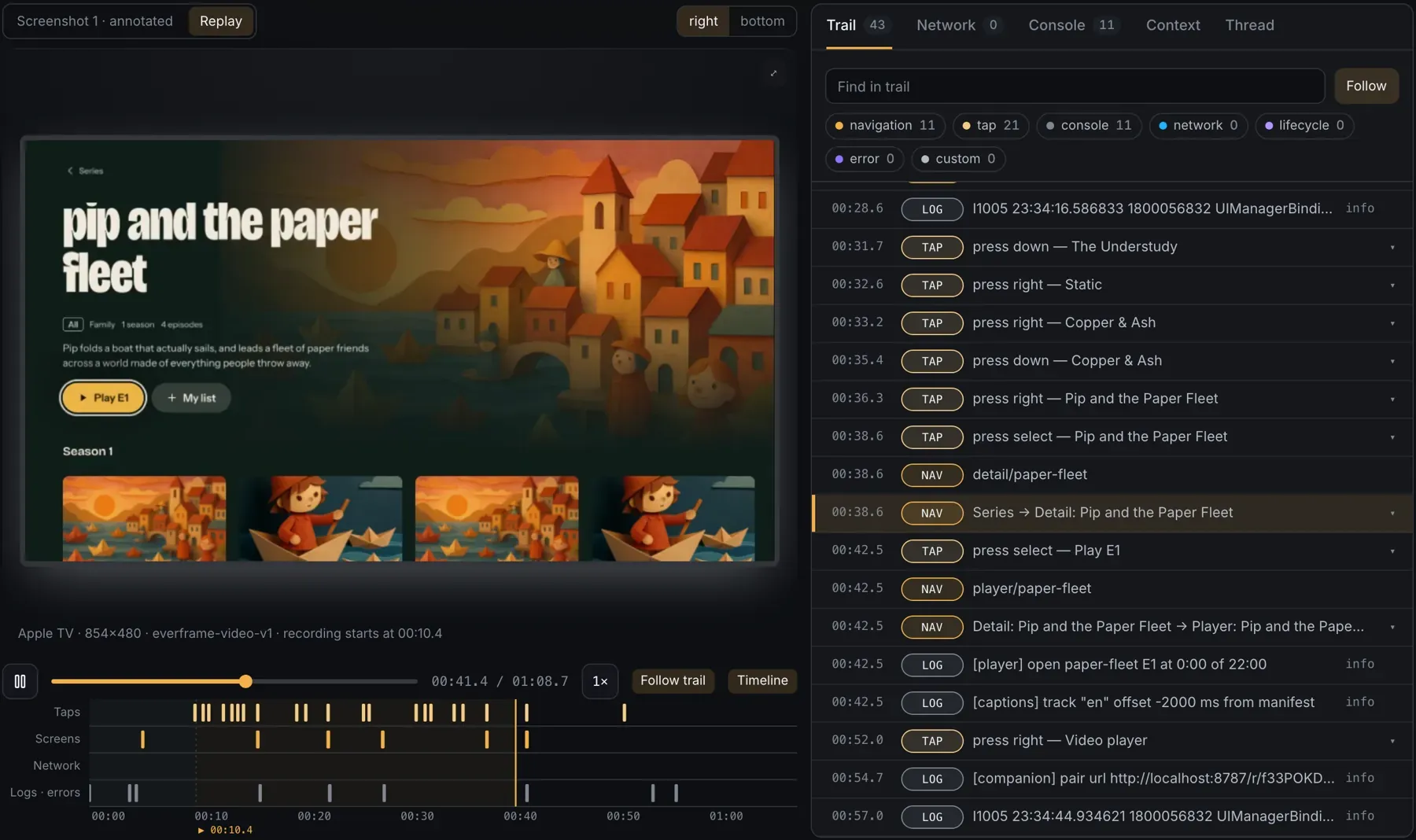Add to My list button
The image size is (1416, 840).
191,398
